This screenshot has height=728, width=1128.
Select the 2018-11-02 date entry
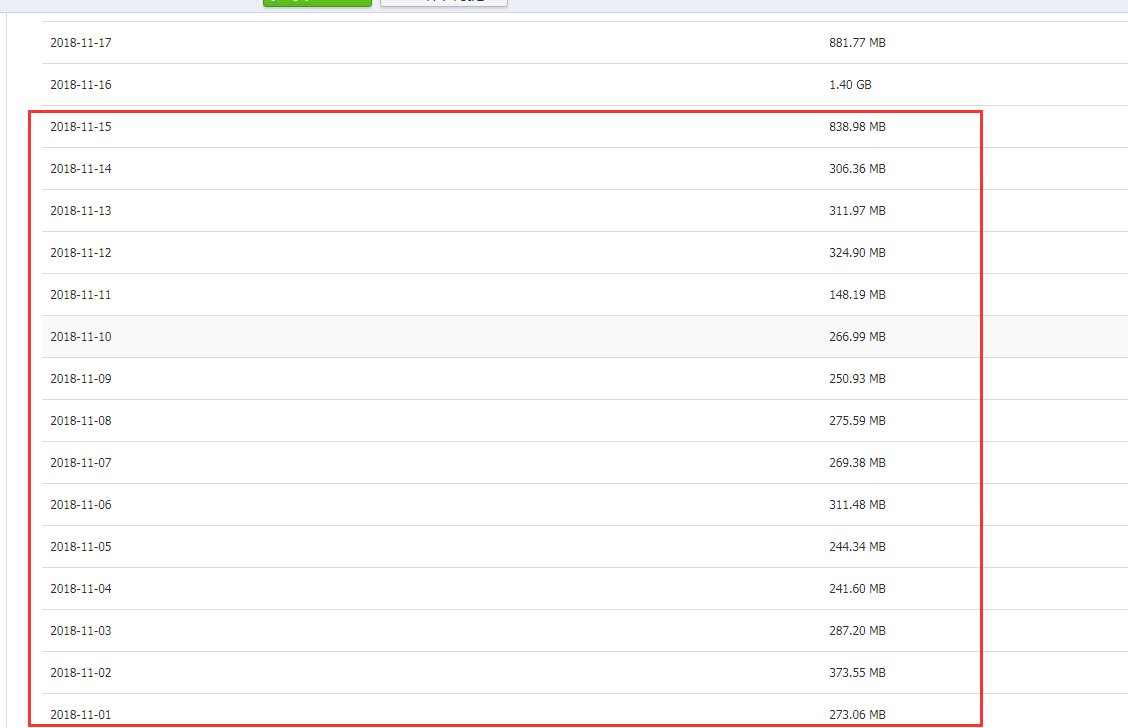[81, 673]
